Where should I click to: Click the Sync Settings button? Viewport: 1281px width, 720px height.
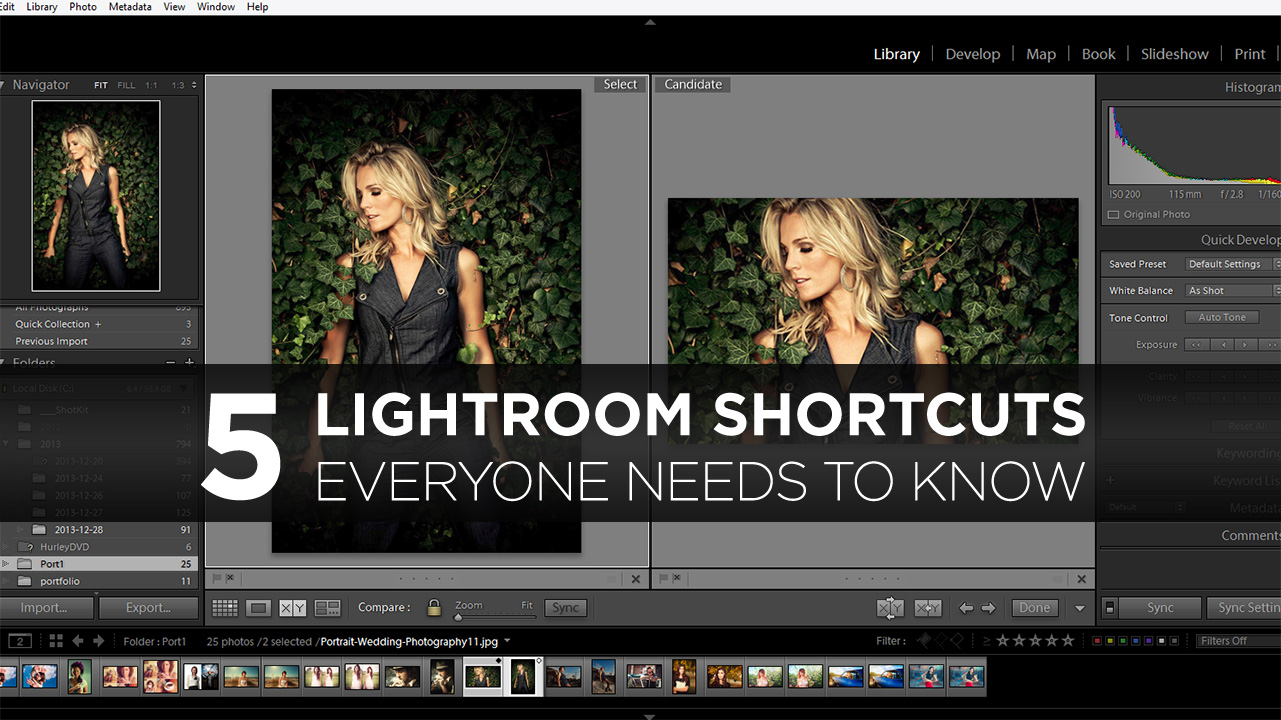[1245, 607]
